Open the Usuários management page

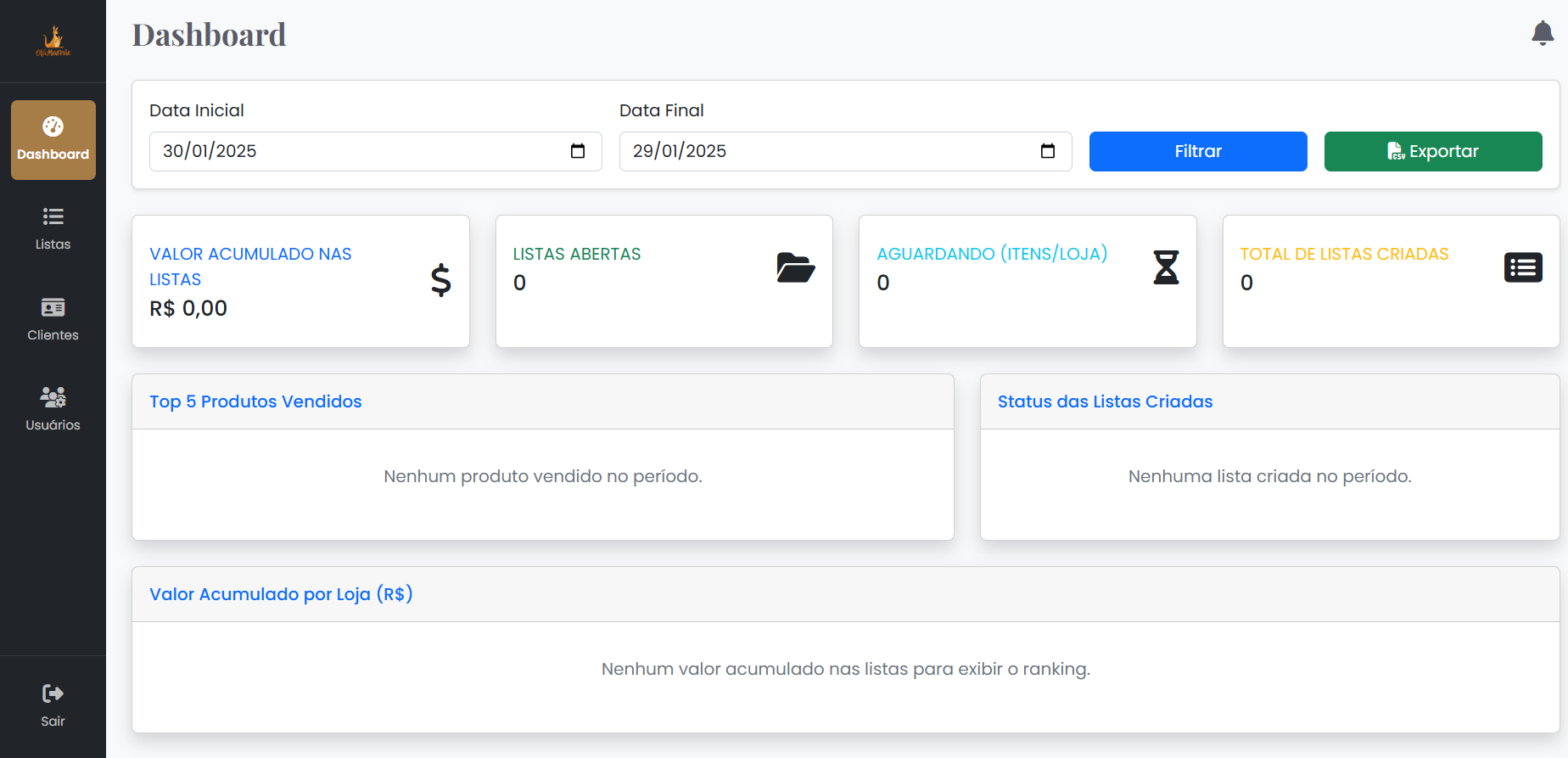tap(53, 409)
